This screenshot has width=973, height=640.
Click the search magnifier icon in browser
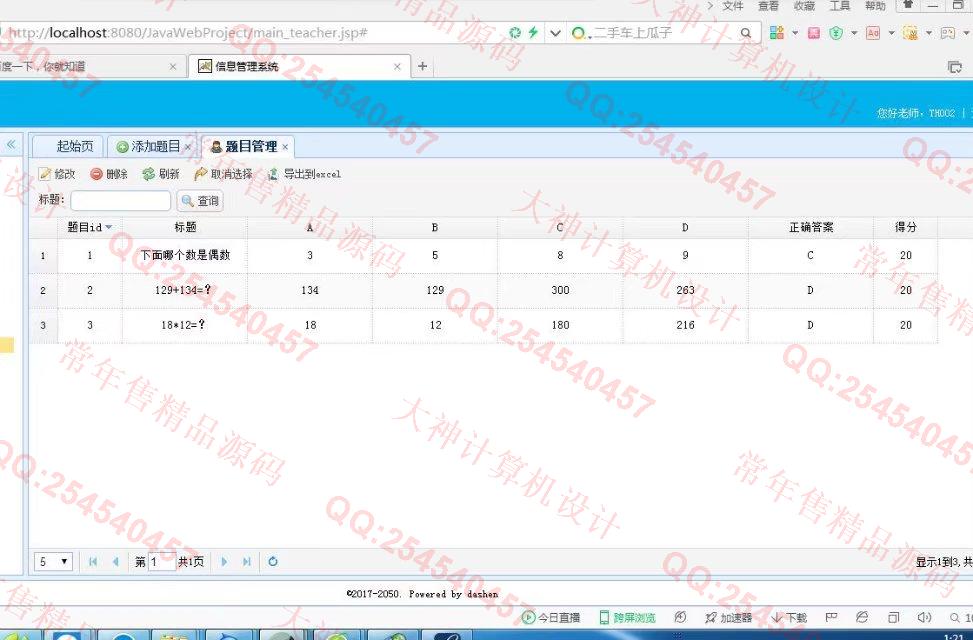[746, 33]
